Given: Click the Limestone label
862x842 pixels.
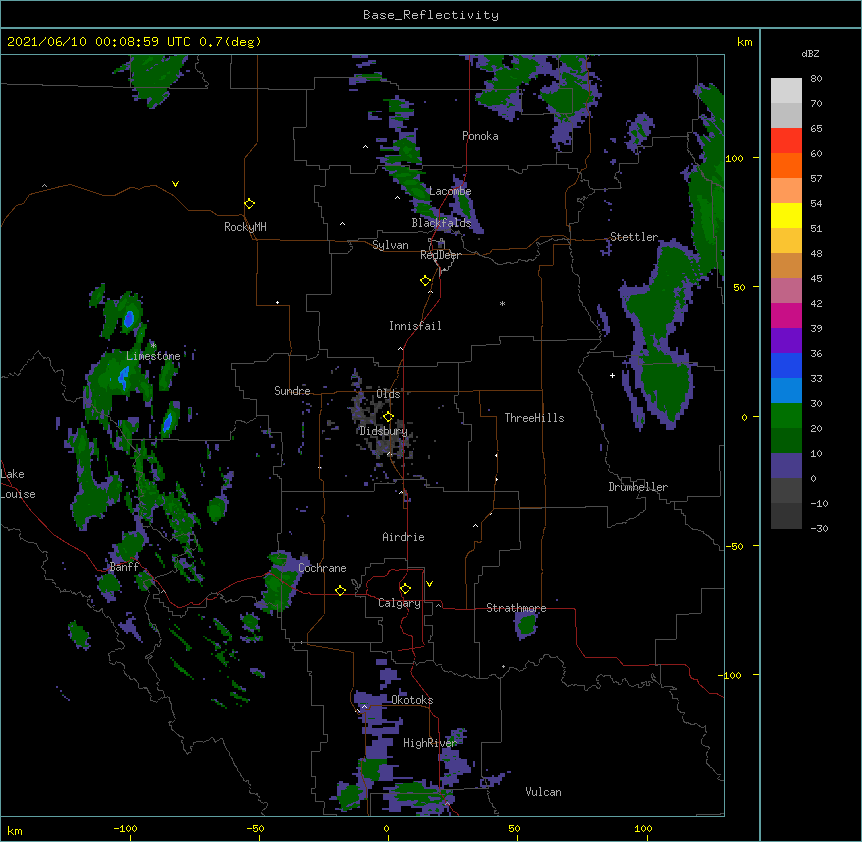Looking at the screenshot, I should (x=153, y=356).
